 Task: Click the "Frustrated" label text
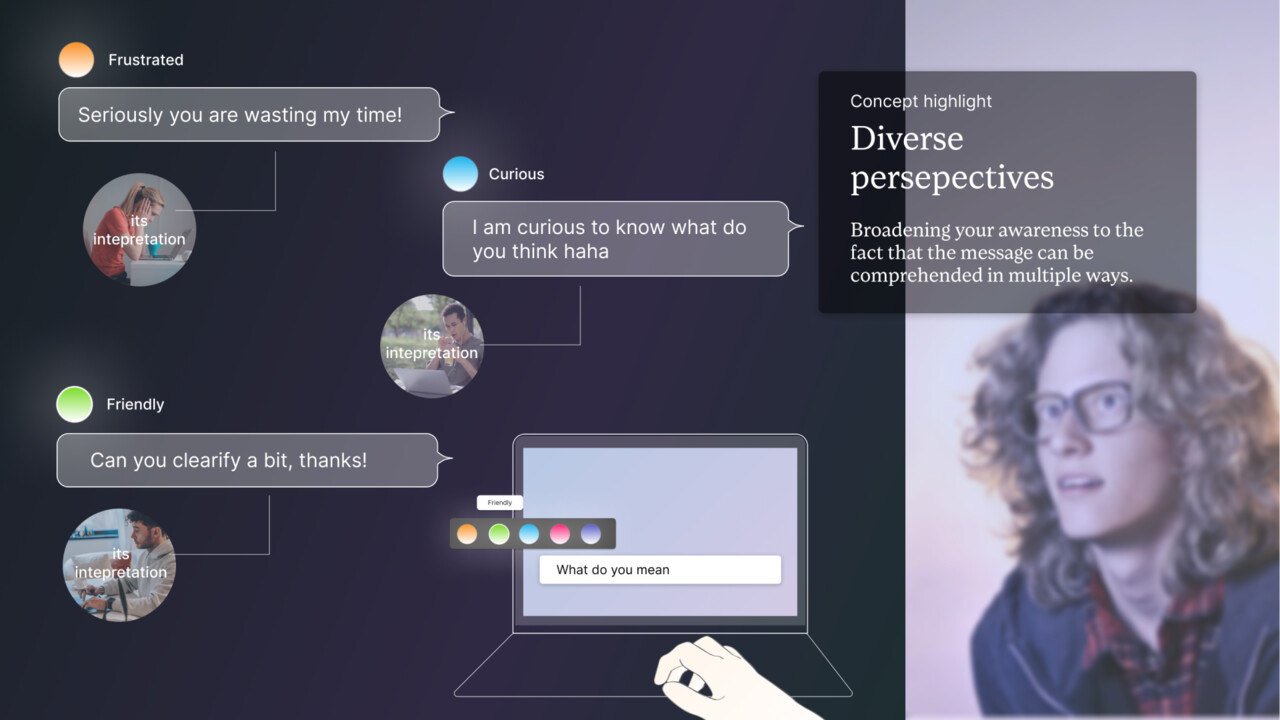[x=146, y=60]
